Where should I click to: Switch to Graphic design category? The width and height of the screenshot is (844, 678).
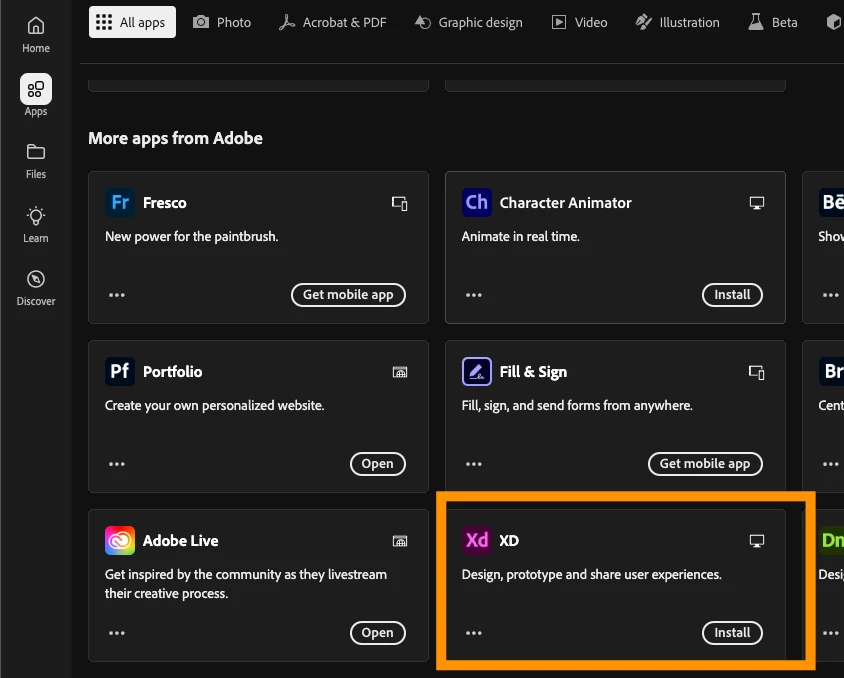468,22
